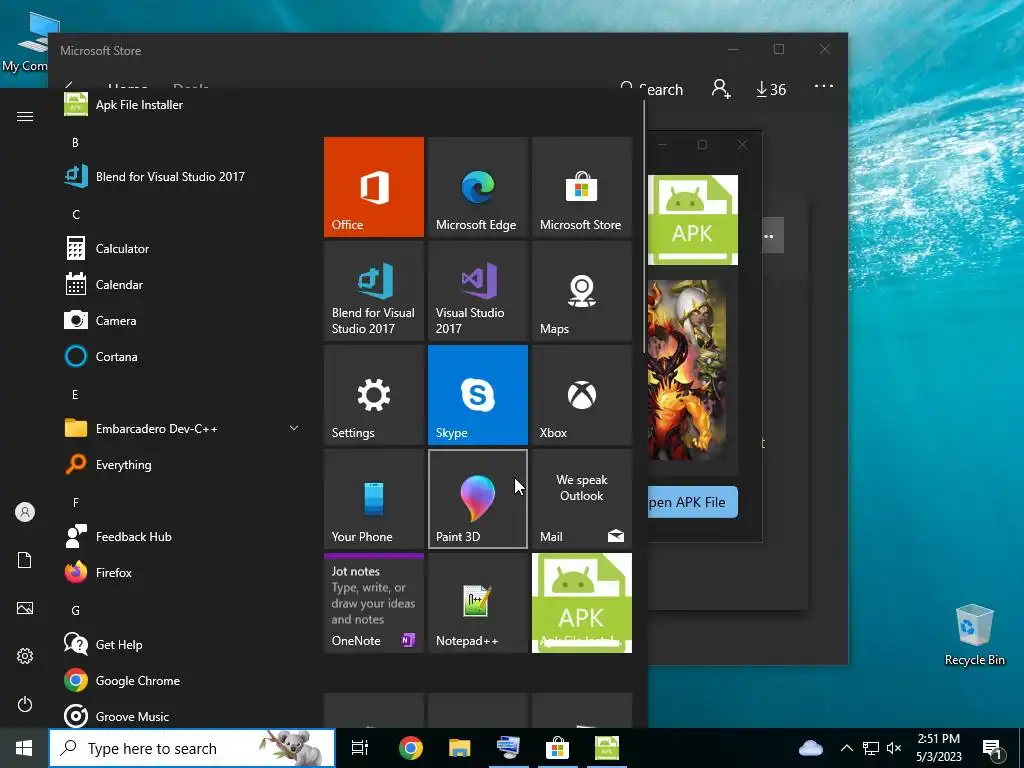Click the Windows Start button

coord(24,748)
